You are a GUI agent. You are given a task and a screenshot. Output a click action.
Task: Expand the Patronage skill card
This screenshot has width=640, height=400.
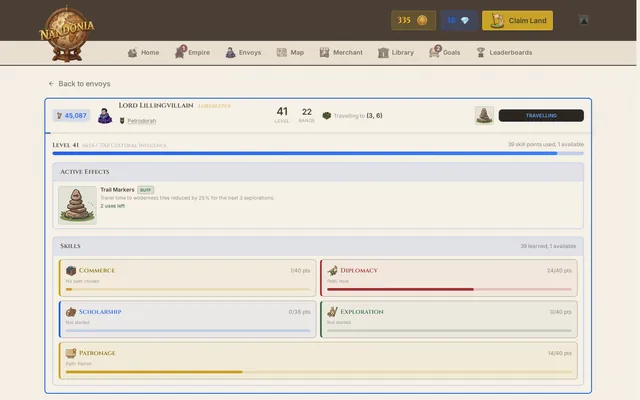point(318,361)
